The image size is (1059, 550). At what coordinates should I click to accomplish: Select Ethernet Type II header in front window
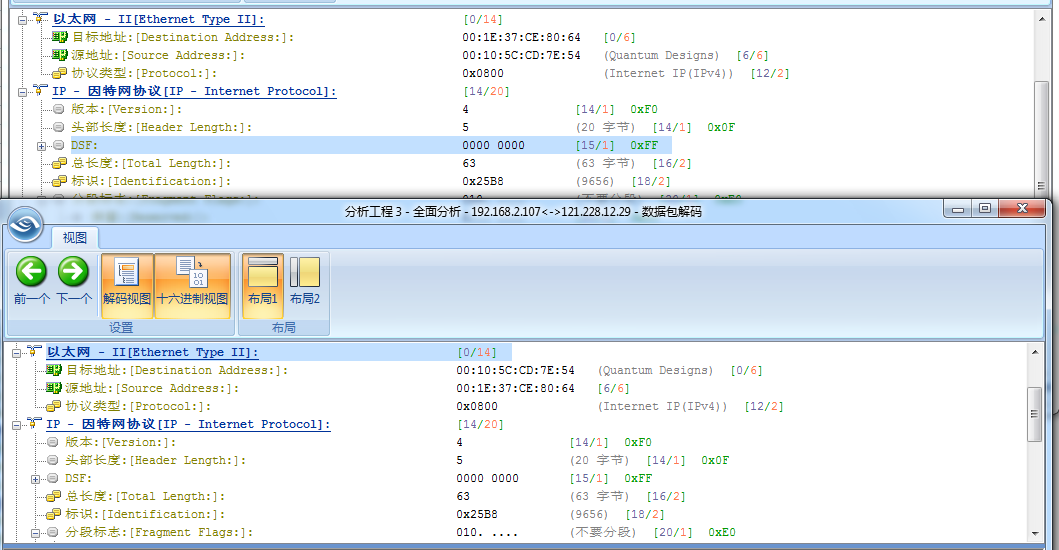pyautogui.click(x=153, y=352)
